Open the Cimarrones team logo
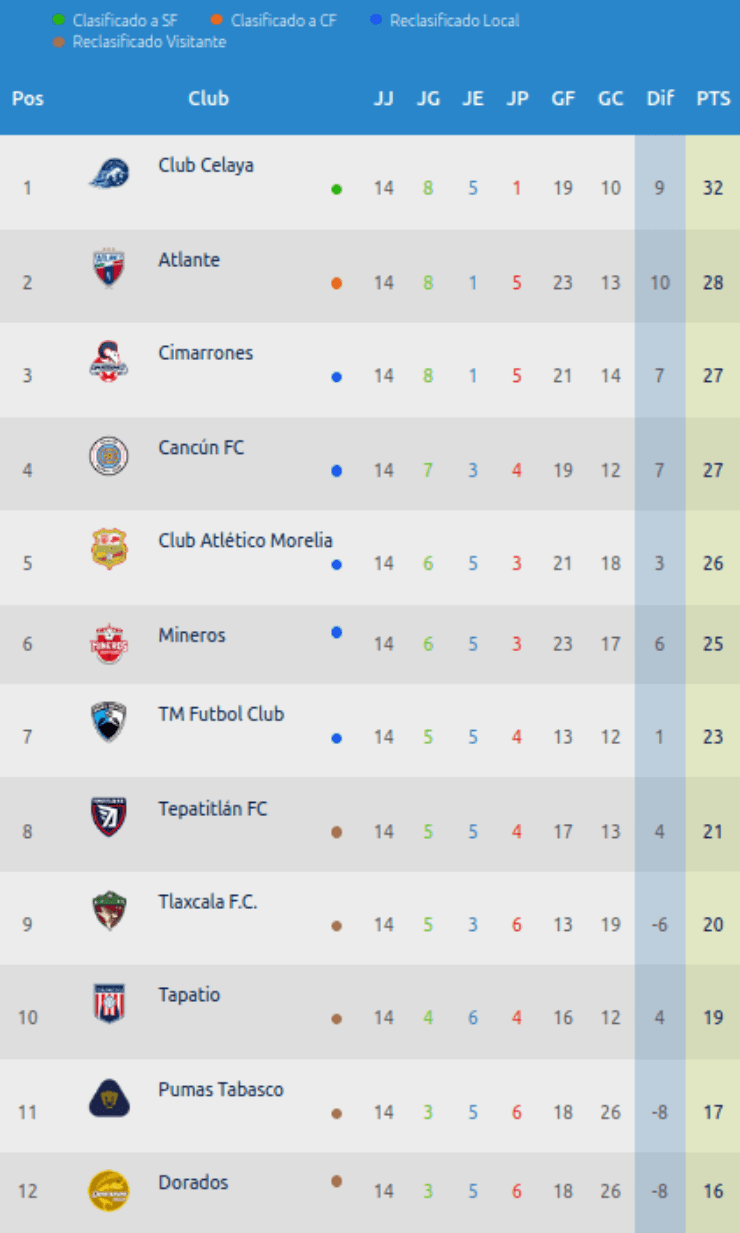 [109, 361]
